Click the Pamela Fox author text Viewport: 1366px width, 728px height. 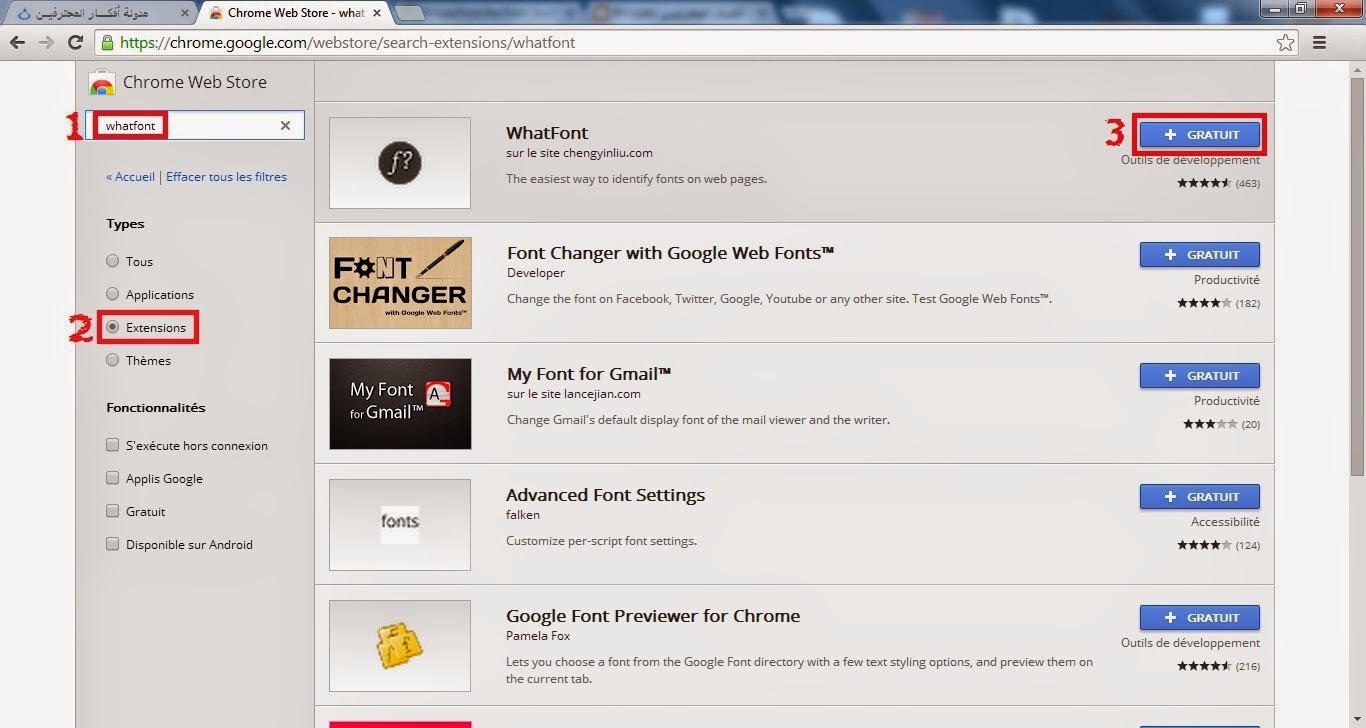tap(539, 636)
